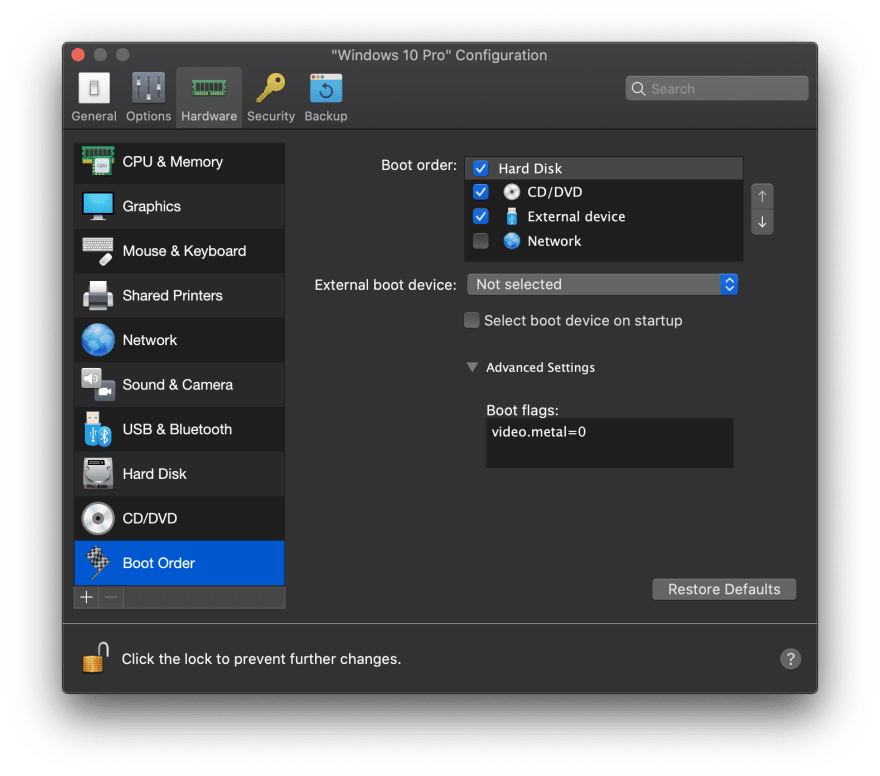This screenshot has height=776, width=880.
Task: Select the CD/DVD disc icon in sidebar
Action: pos(98,518)
